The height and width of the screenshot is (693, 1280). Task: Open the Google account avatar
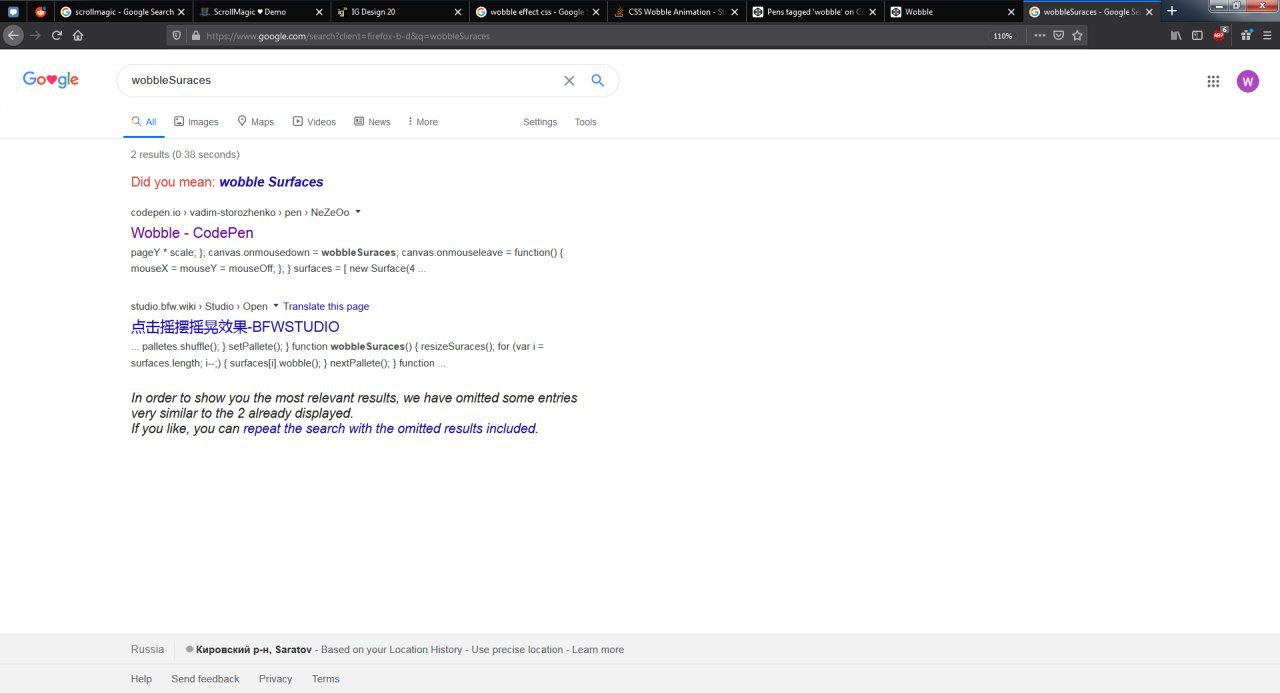1248,81
